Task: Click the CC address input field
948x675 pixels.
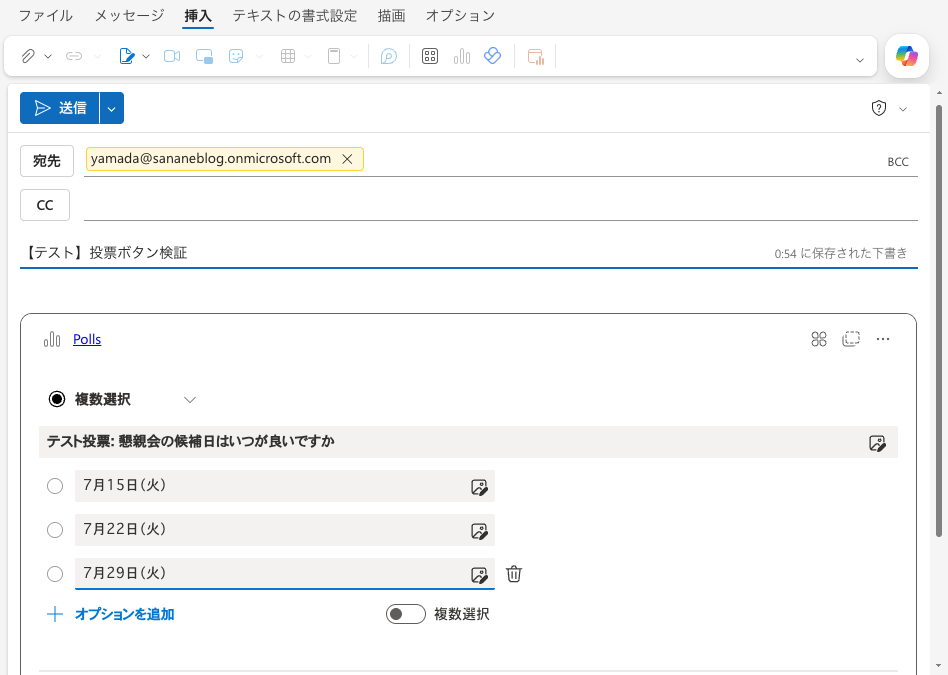Action: pyautogui.click(x=501, y=205)
